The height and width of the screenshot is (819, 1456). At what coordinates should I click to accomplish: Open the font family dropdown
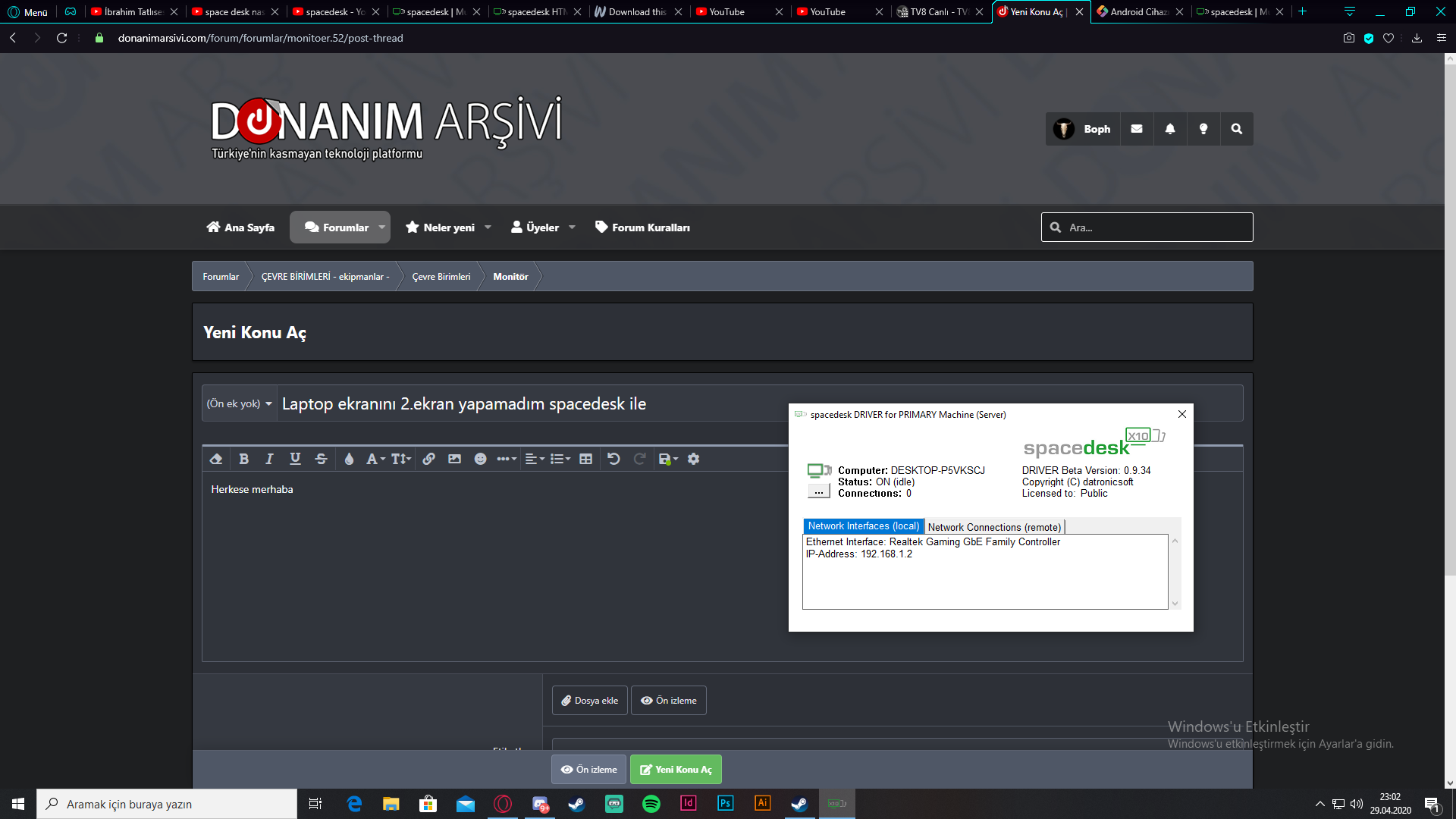pyautogui.click(x=375, y=459)
